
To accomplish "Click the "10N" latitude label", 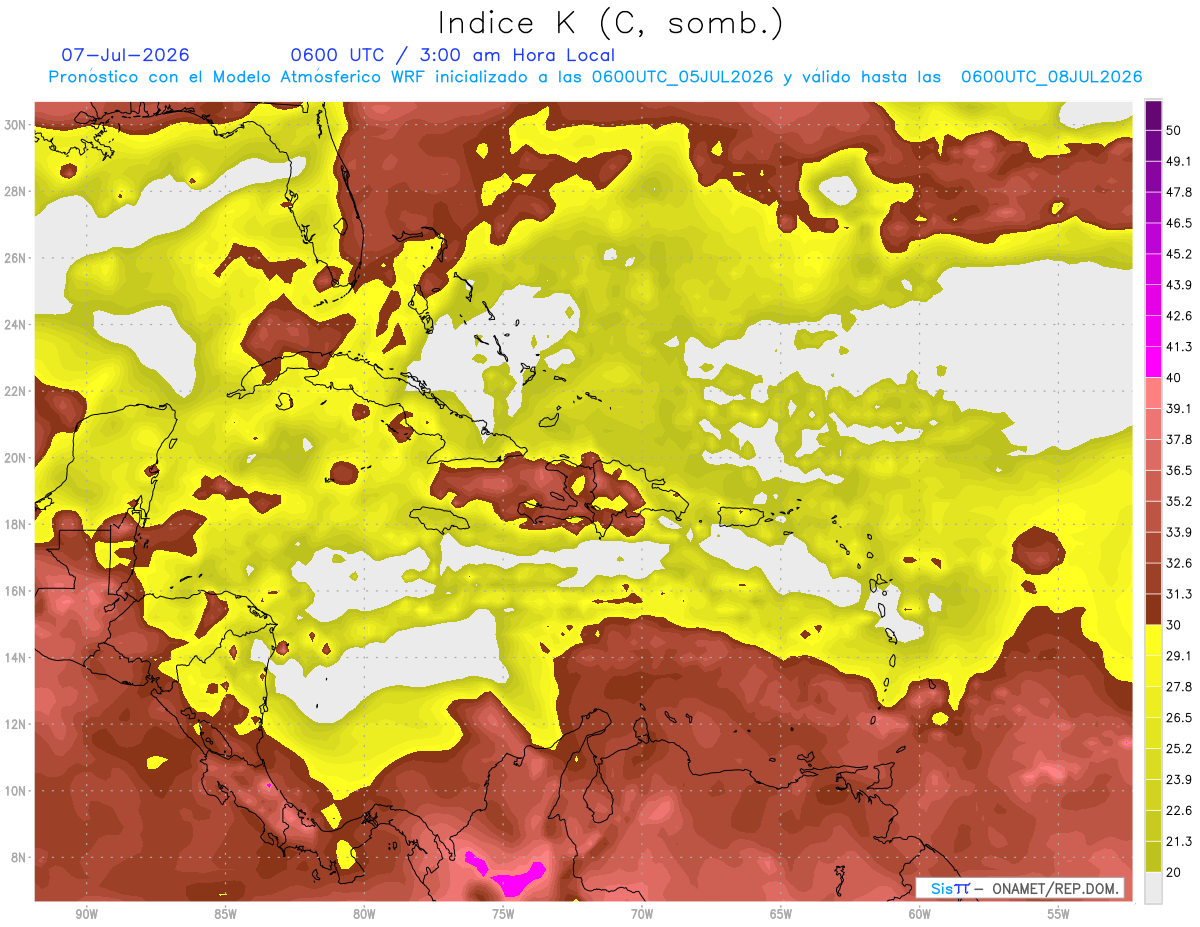I will click(x=15, y=791).
